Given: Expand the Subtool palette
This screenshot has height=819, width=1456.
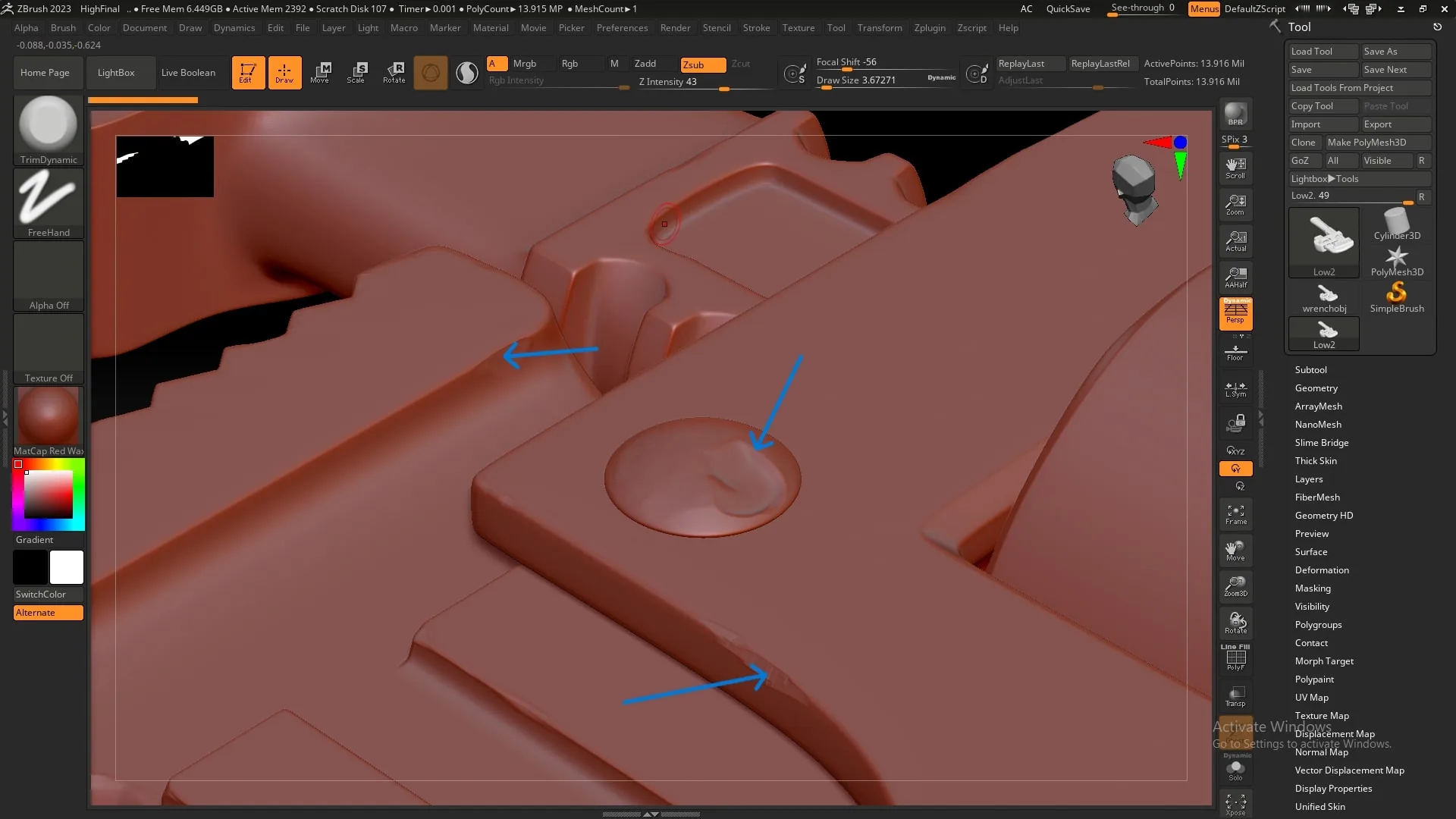Looking at the screenshot, I should (x=1310, y=370).
